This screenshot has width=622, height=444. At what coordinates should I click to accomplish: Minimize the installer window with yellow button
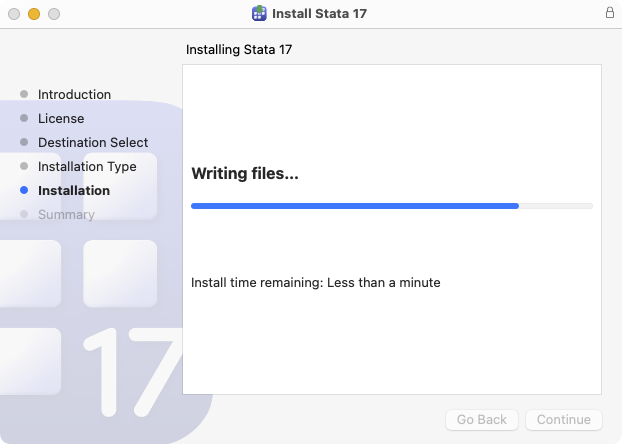point(33,14)
